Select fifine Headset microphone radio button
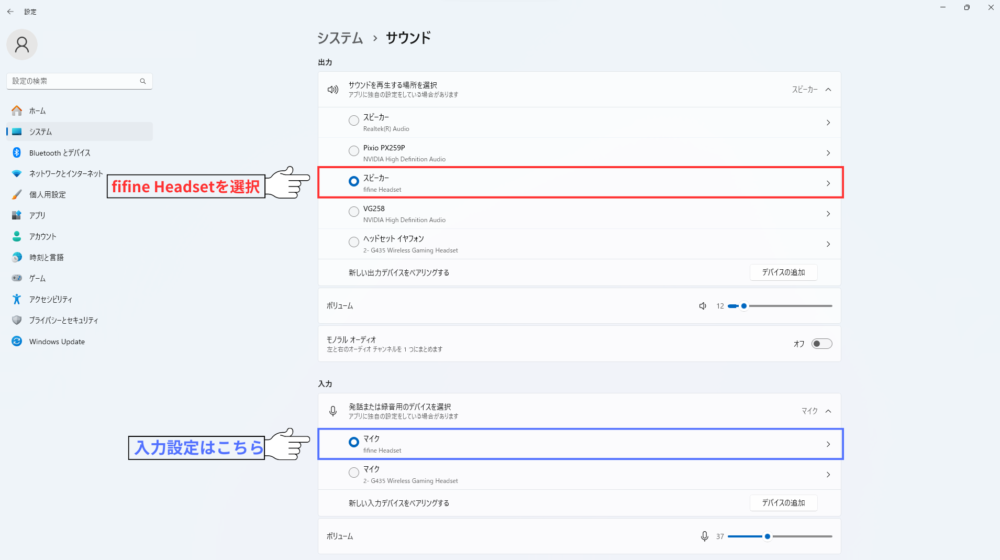The width and height of the screenshot is (1000, 560). coord(353,442)
